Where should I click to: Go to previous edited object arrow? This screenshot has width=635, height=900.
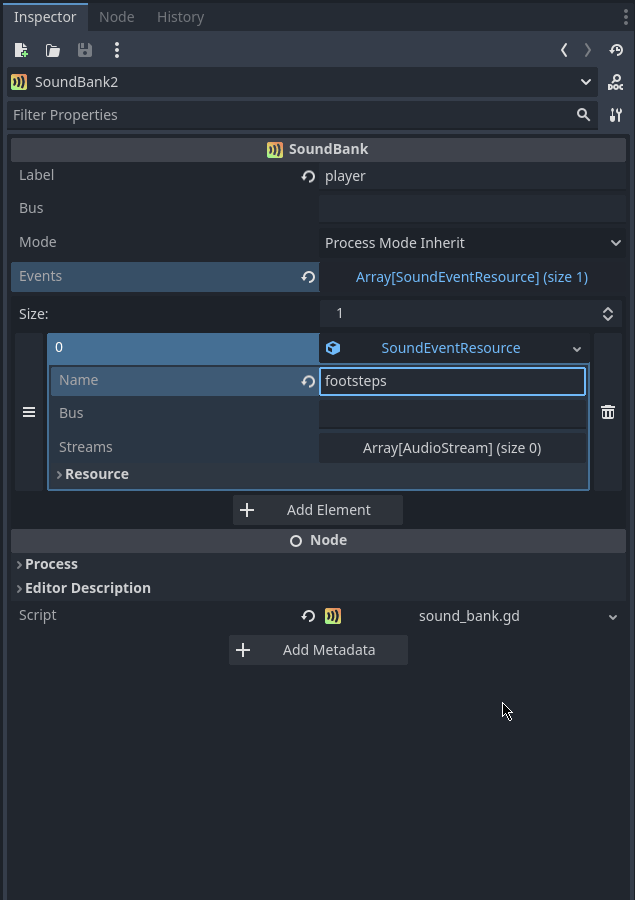click(564, 50)
